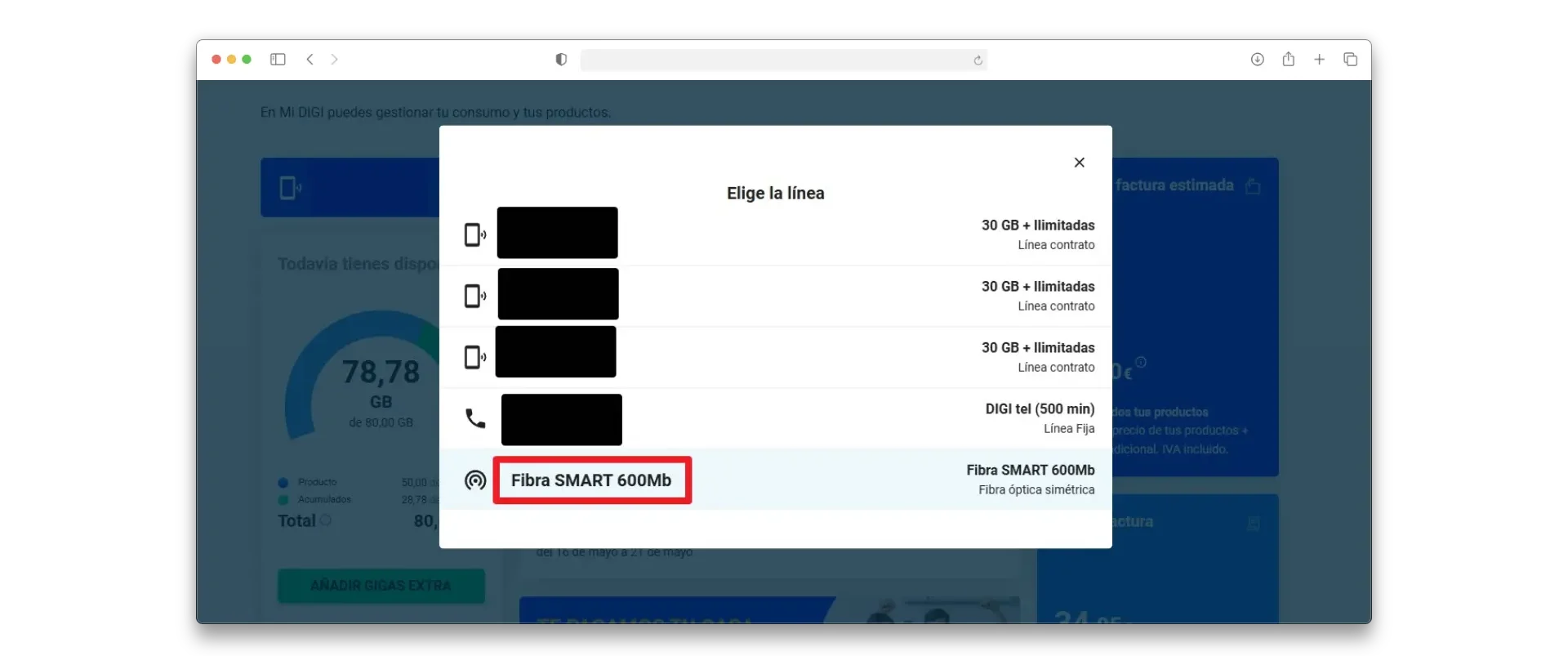
Task: Open Safari downloads icon
Action: (1258, 60)
